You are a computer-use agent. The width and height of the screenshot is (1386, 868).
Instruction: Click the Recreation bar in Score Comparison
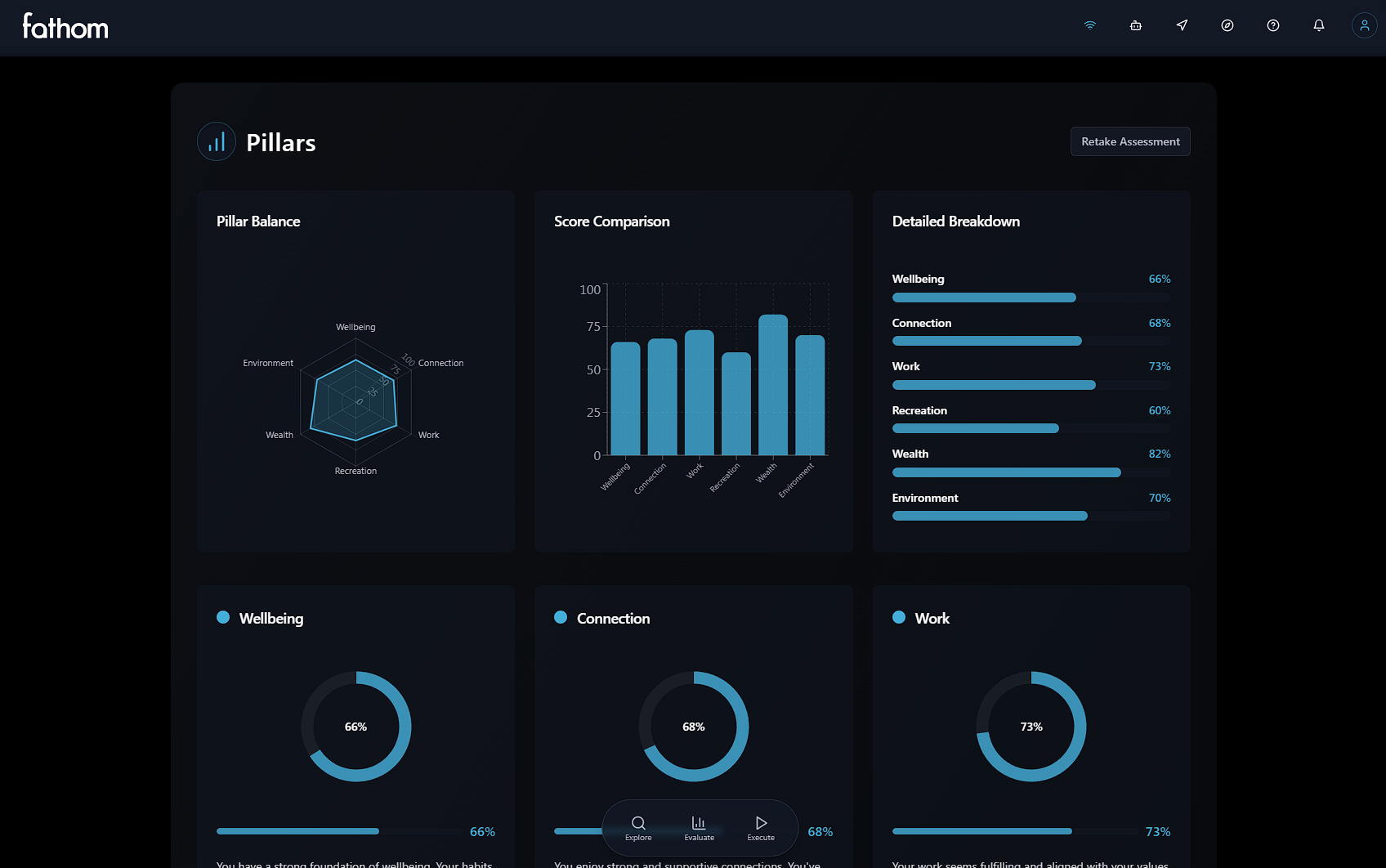pyautogui.click(x=736, y=404)
